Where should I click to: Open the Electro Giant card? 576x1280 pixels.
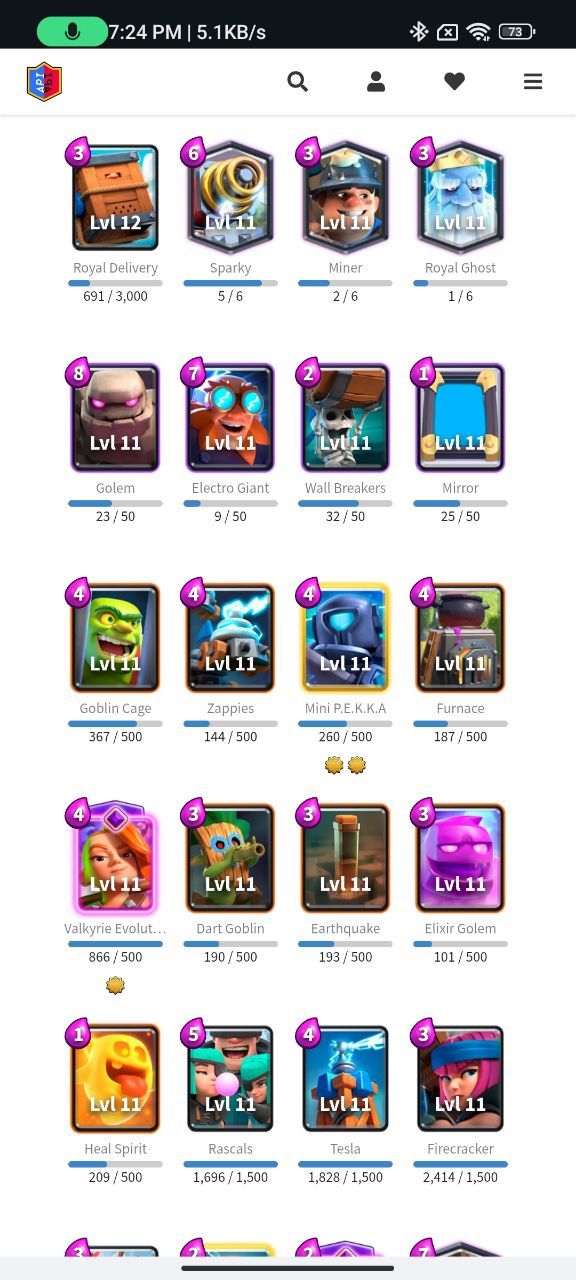pos(230,418)
